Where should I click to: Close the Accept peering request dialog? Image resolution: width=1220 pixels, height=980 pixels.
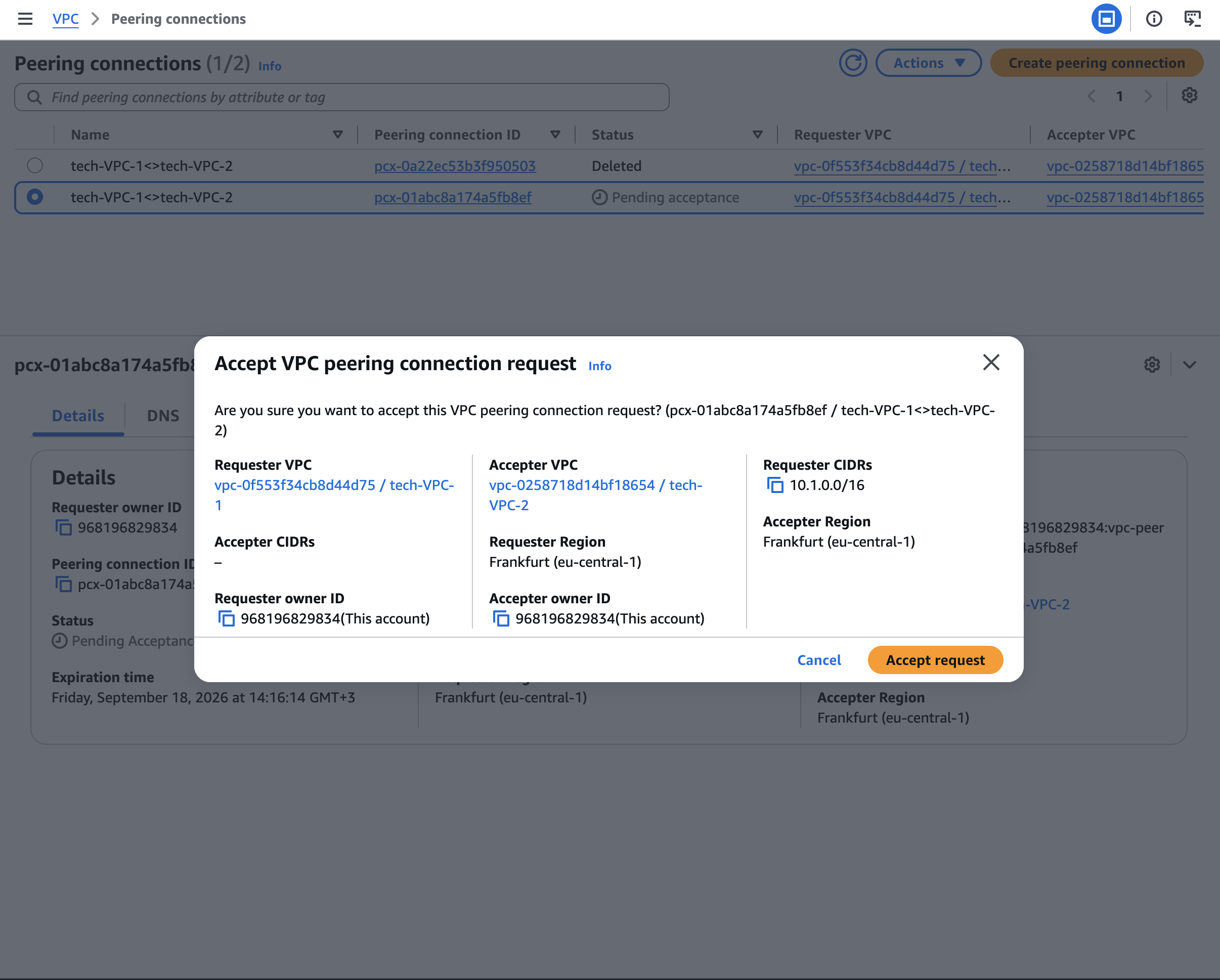tap(991, 362)
